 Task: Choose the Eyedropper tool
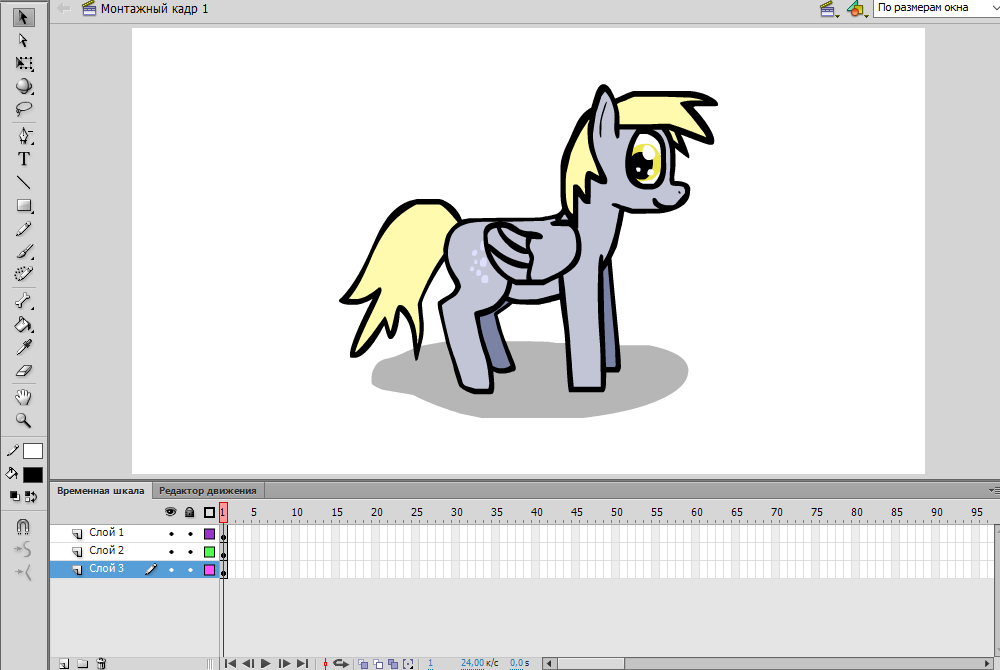coord(24,347)
